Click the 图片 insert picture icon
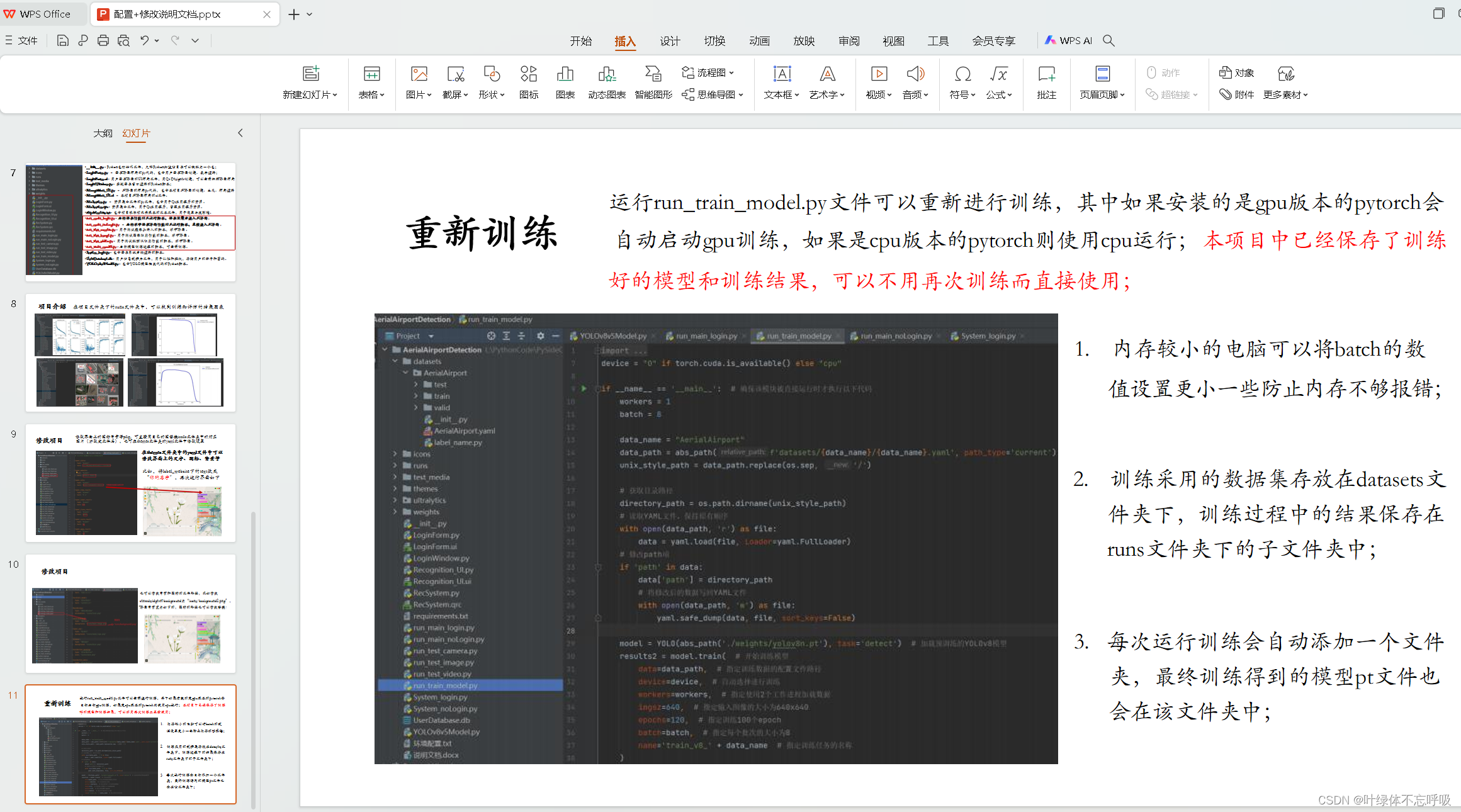This screenshot has width=1461, height=812. pos(419,75)
